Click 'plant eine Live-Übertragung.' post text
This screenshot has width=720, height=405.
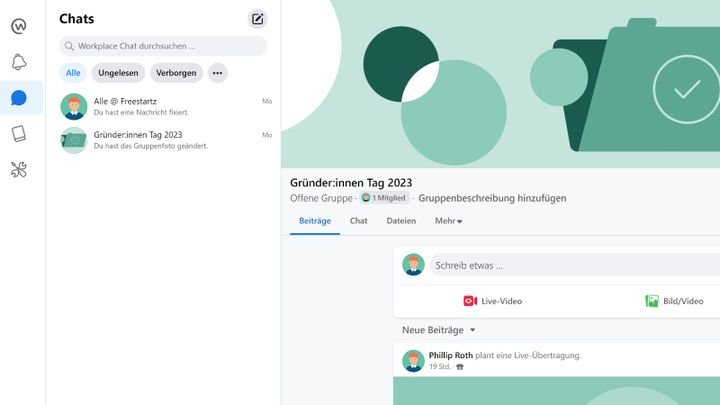tap(528, 355)
